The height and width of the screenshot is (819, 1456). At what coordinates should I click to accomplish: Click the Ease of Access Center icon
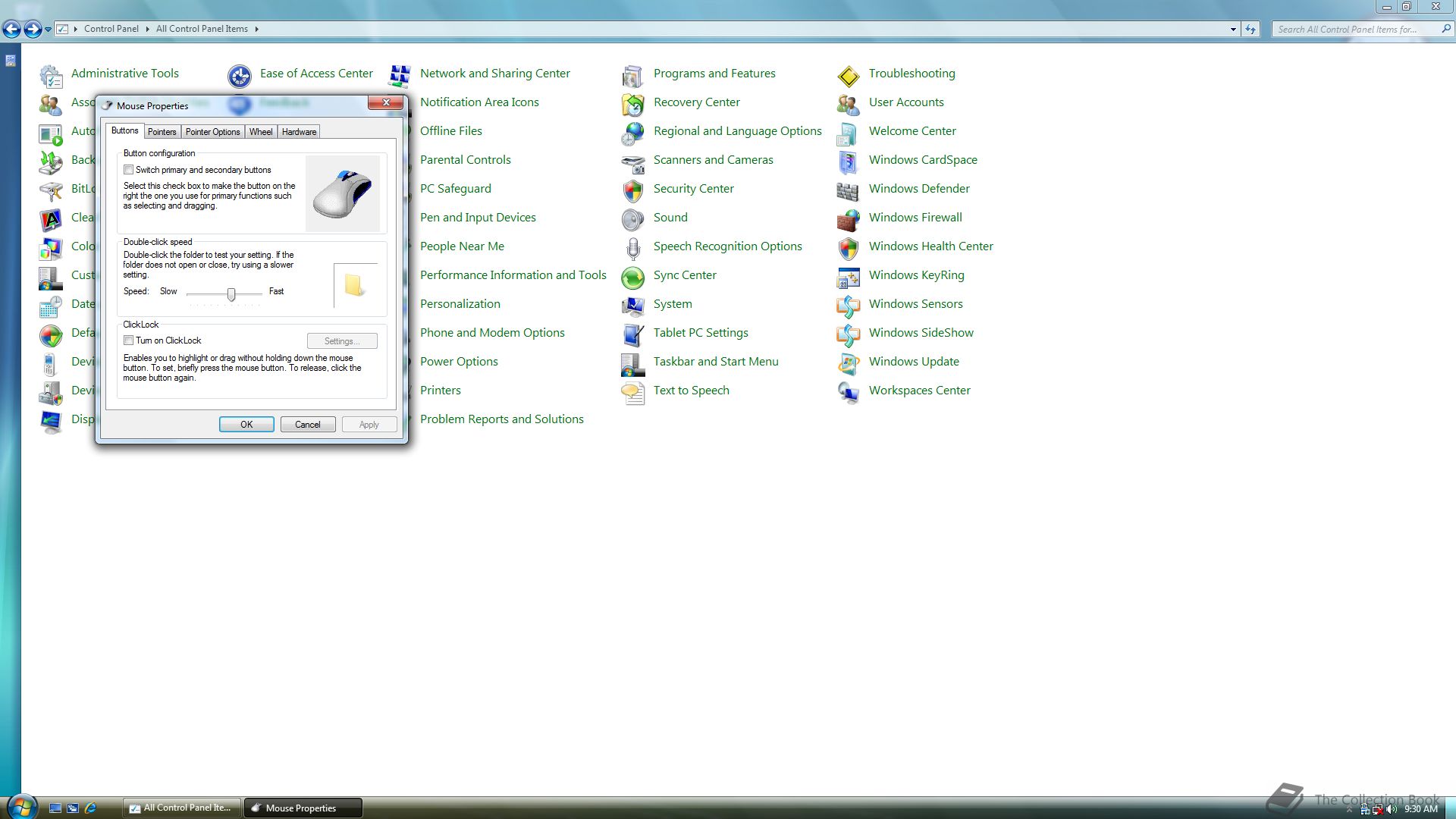coord(240,75)
